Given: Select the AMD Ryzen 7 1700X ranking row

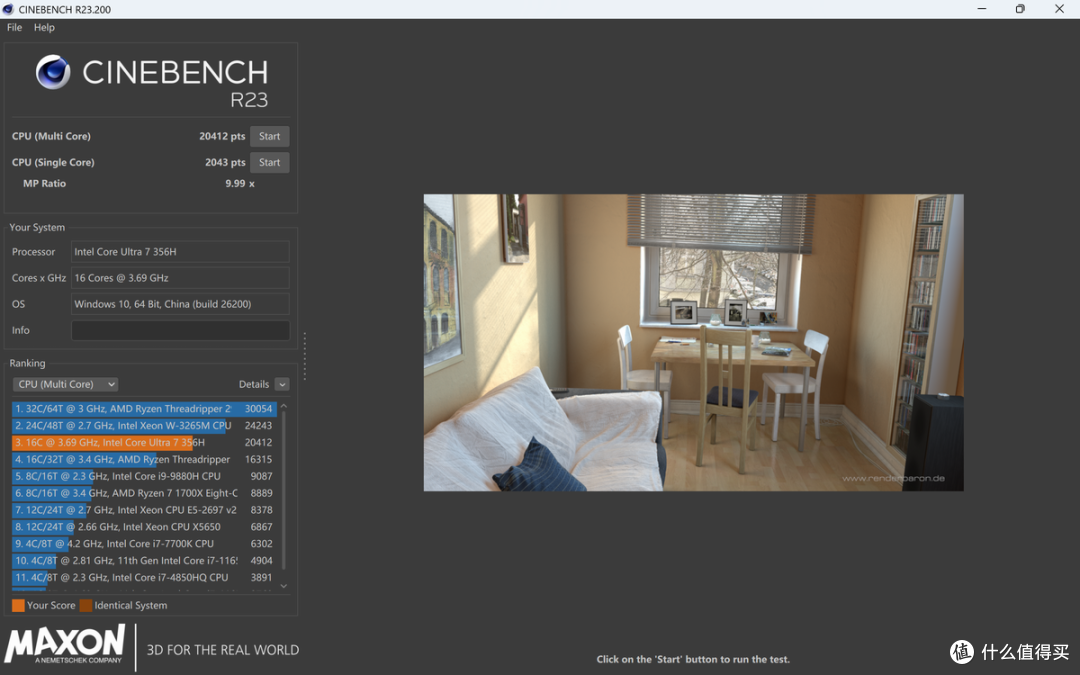Looking at the screenshot, I should pos(144,493).
